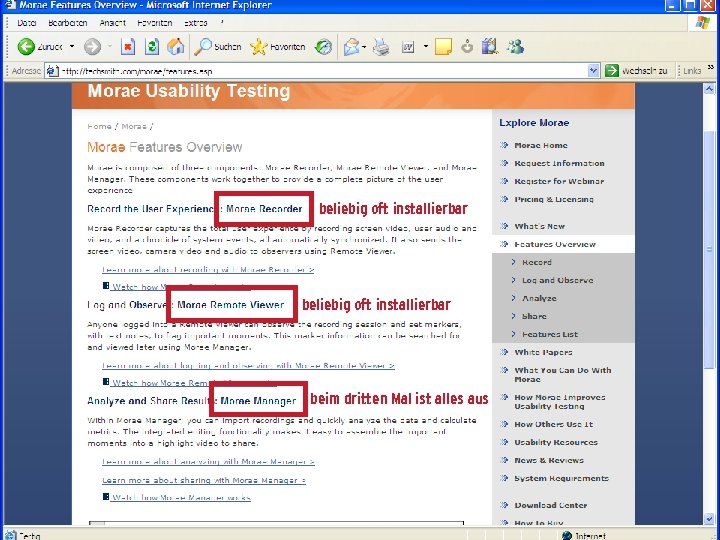Click the Edit with Word icon
Viewport: 720px width, 540px height.
408,46
